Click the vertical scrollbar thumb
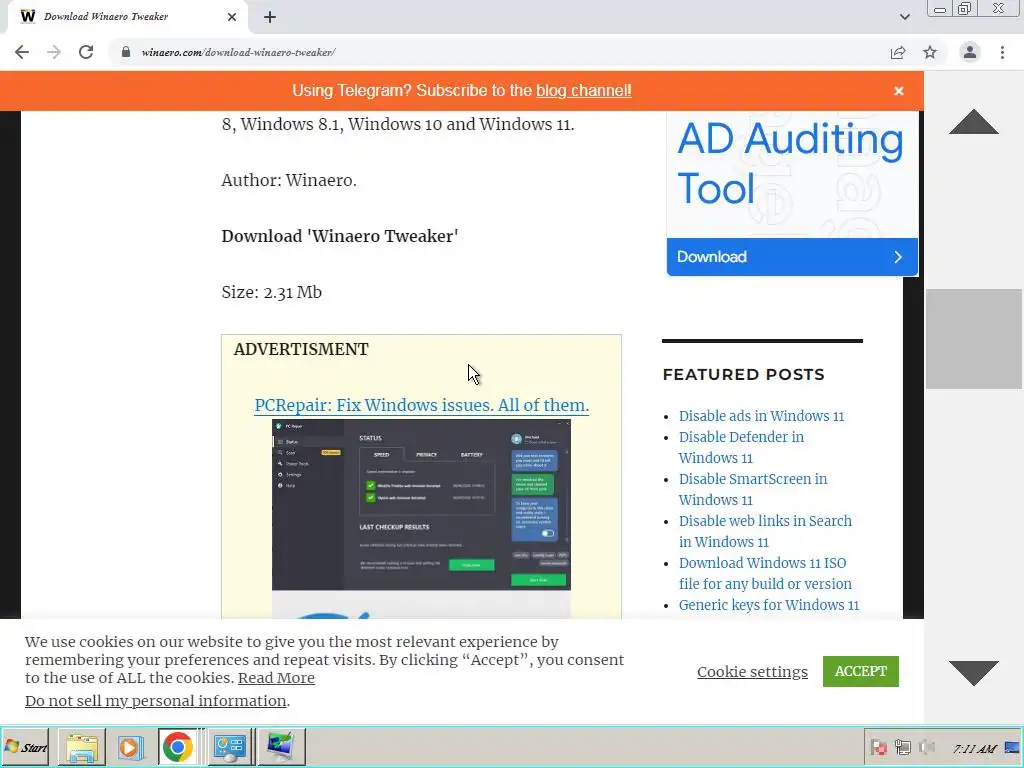Image resolution: width=1024 pixels, height=768 pixels. 974,339
